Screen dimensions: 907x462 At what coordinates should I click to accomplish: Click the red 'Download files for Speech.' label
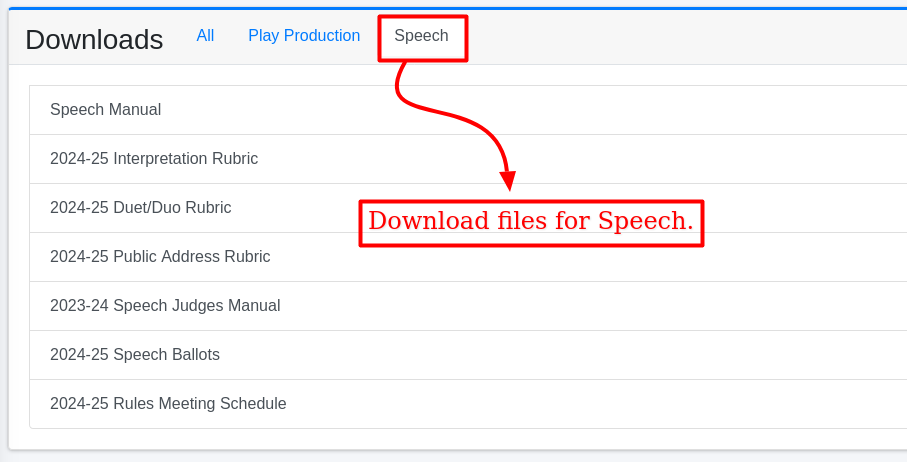[531, 222]
